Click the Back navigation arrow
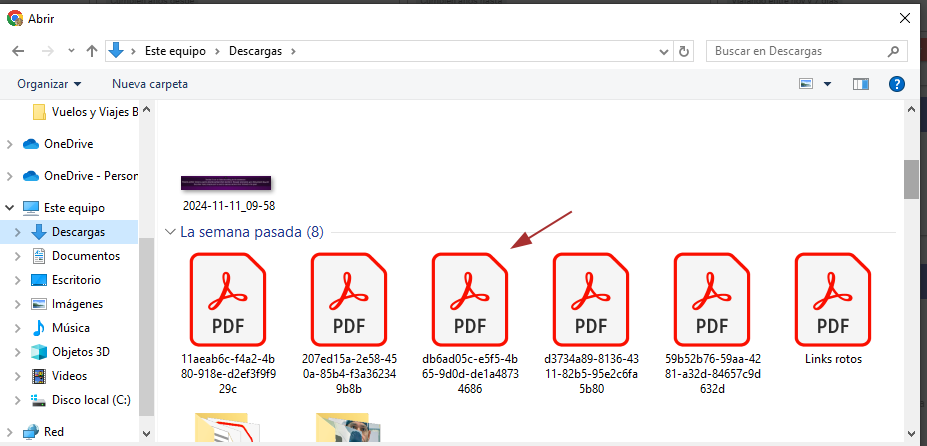The image size is (927, 446). [x=18, y=51]
